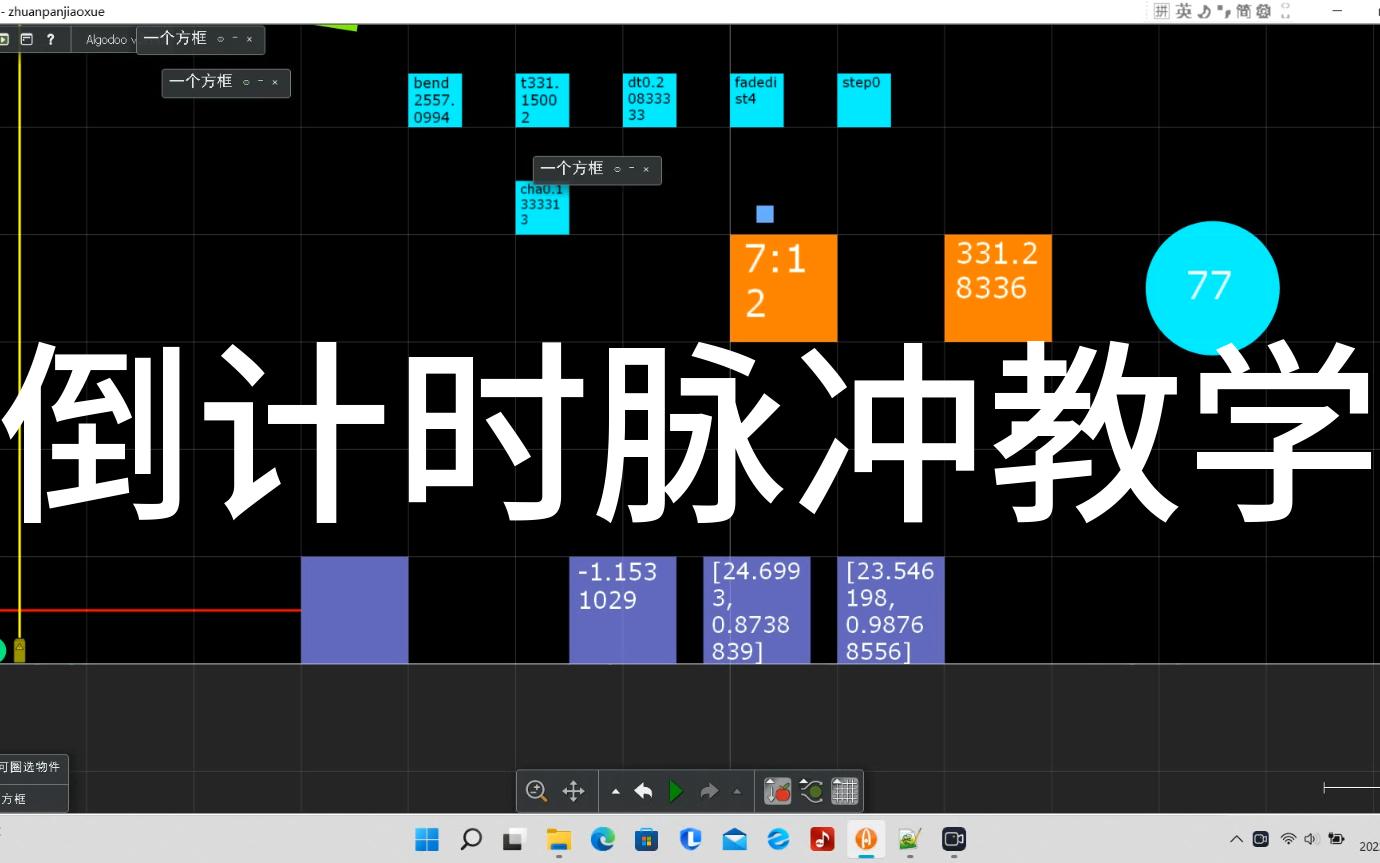Open Help via the question mark icon

50,39
